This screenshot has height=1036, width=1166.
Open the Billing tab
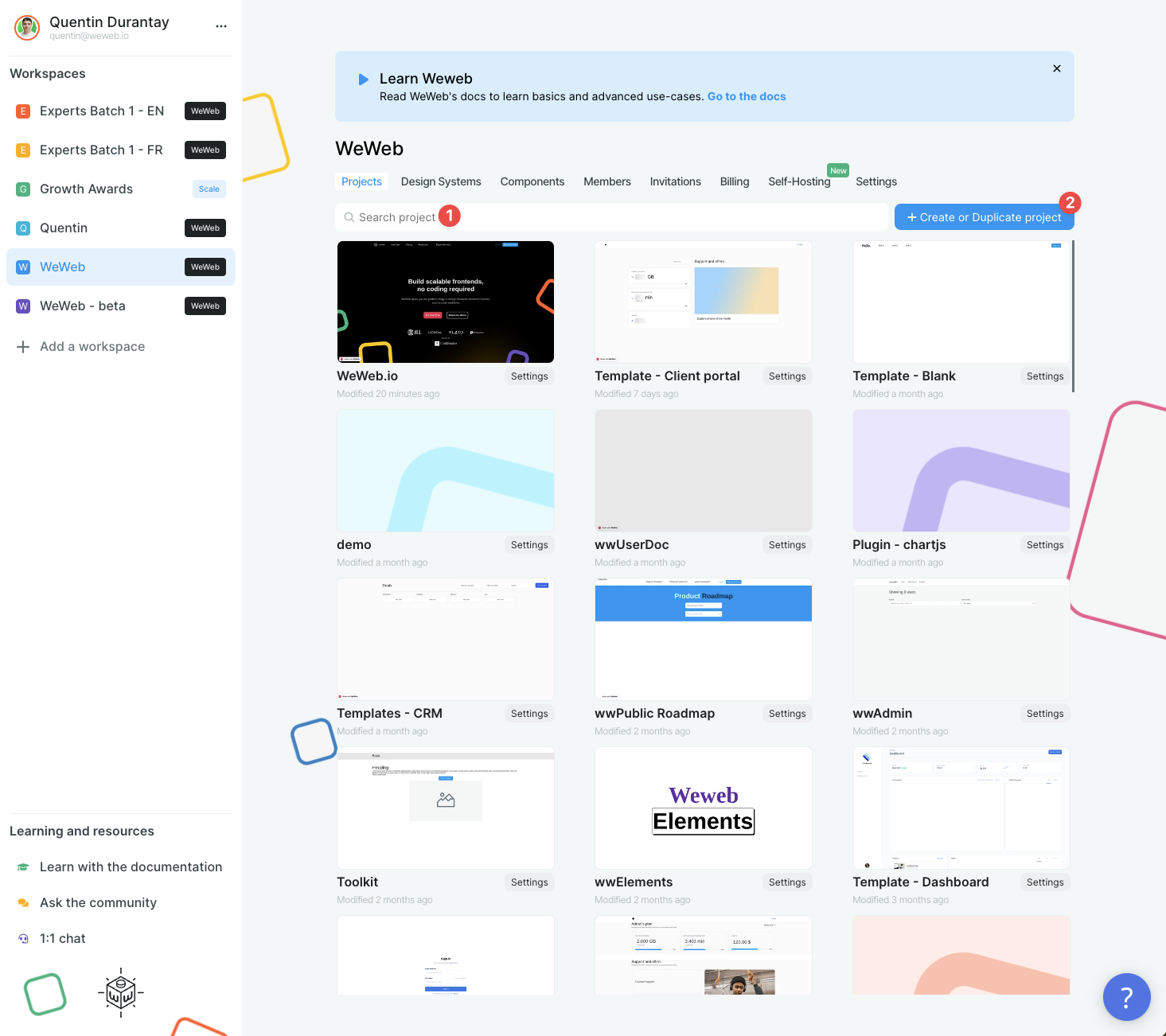coord(734,181)
